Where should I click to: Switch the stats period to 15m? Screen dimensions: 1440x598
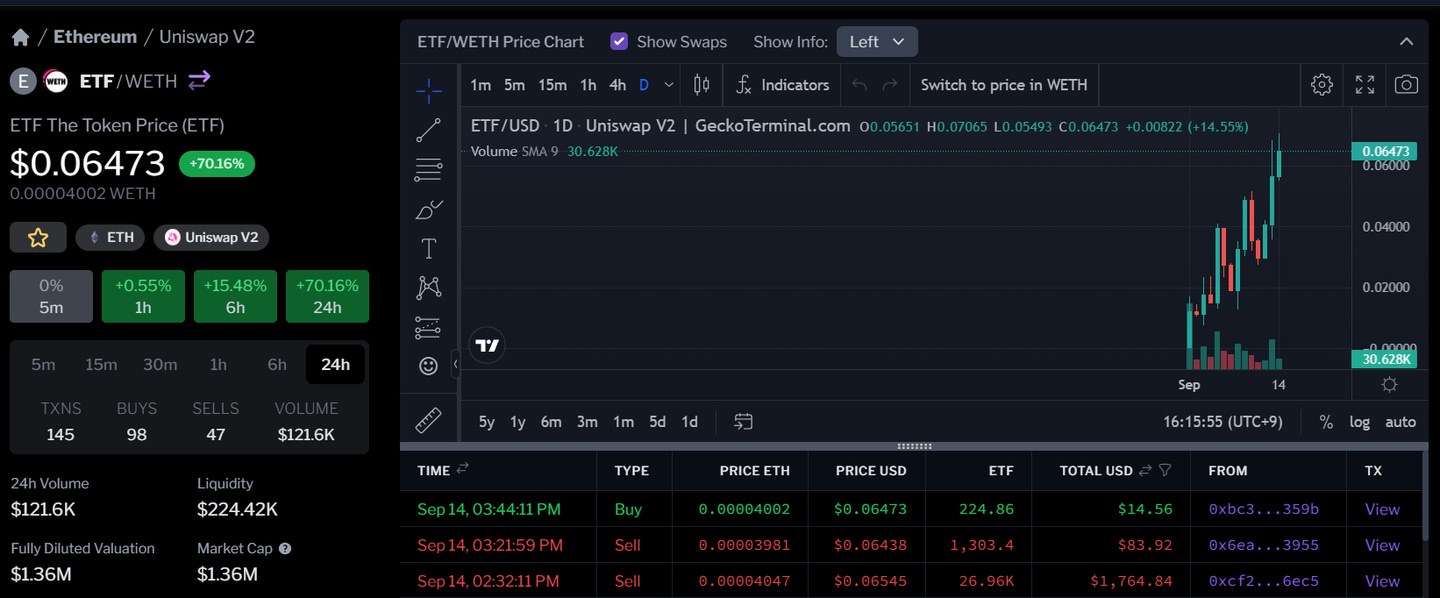click(x=101, y=364)
